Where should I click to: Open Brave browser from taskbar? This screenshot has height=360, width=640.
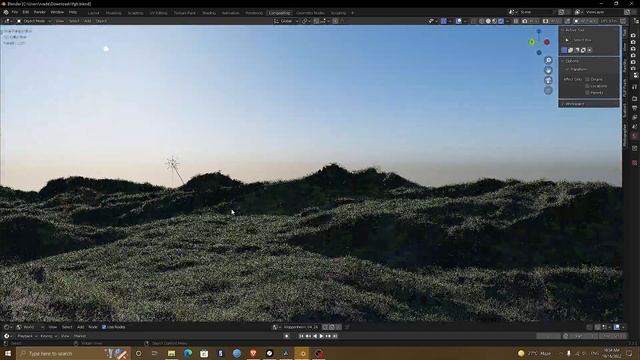(253, 353)
